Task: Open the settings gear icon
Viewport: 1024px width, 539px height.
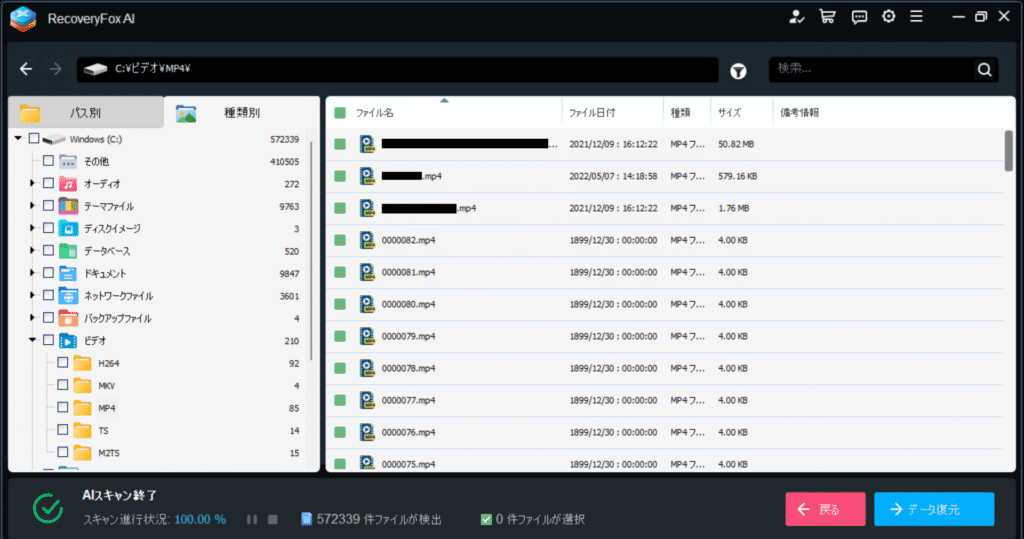Action: click(889, 16)
